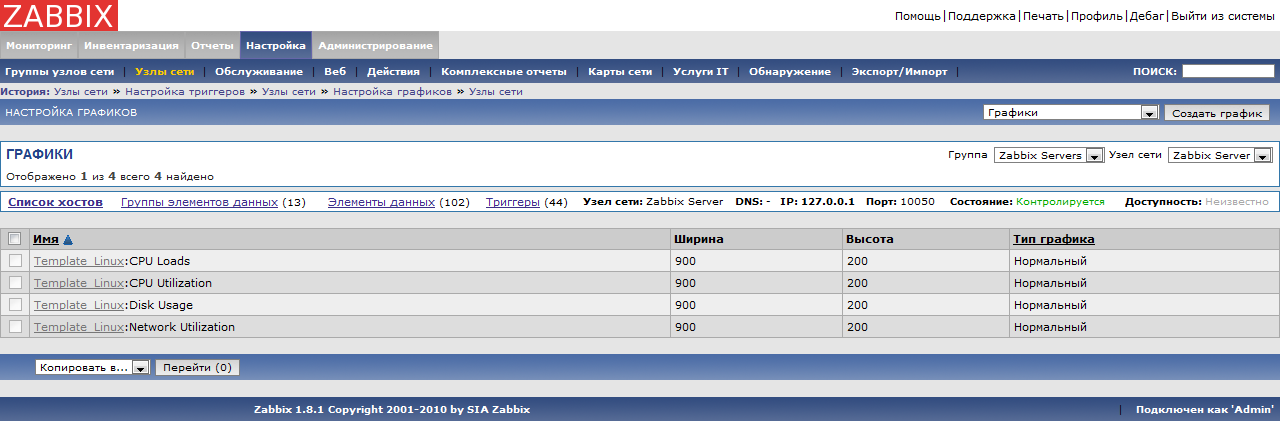Open Template_Linux link in CPU Loads row
Viewport: 1280px width, 421px height.
[x=79, y=261]
